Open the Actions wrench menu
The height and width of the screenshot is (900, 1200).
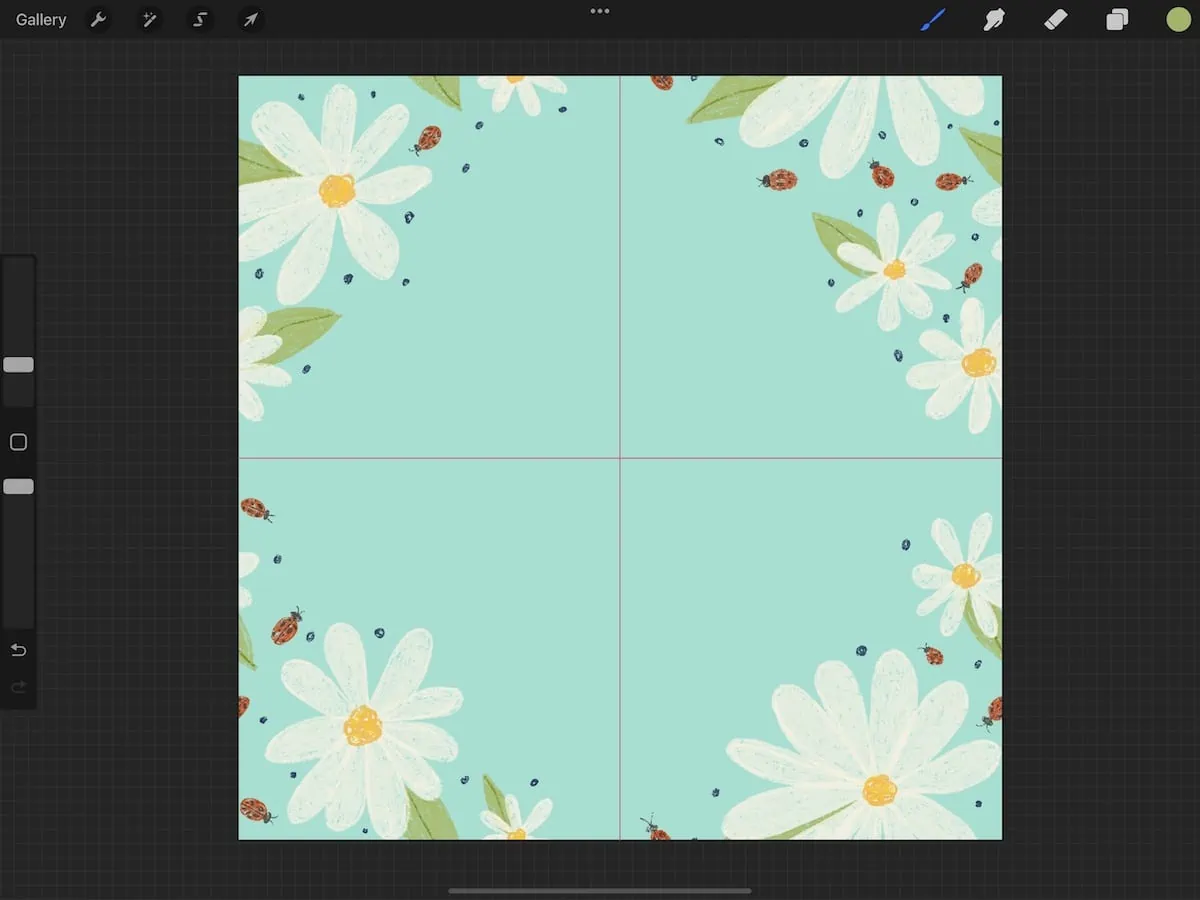point(98,20)
